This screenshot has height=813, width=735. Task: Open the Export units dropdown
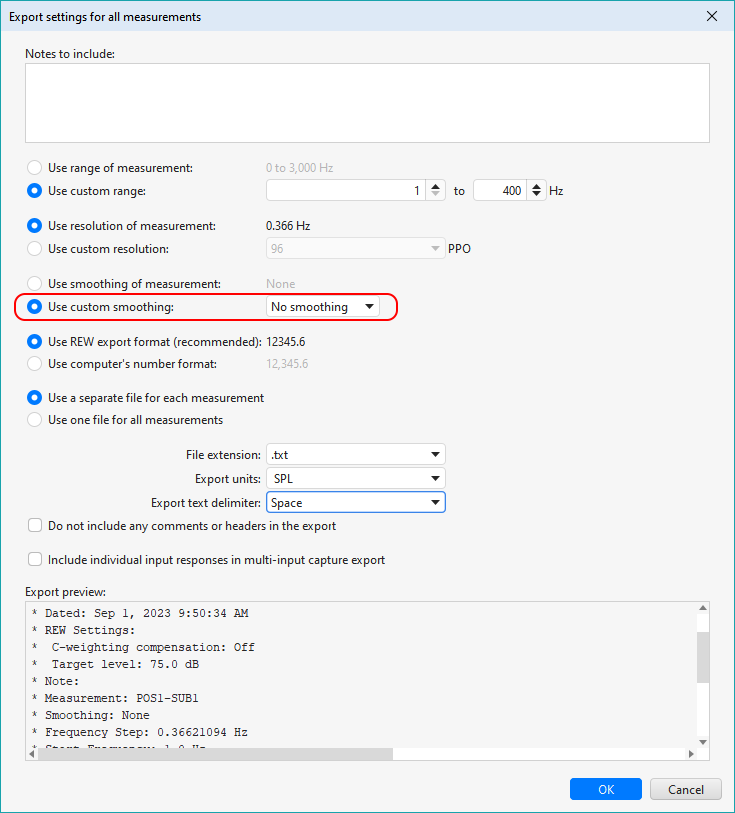tap(356, 479)
